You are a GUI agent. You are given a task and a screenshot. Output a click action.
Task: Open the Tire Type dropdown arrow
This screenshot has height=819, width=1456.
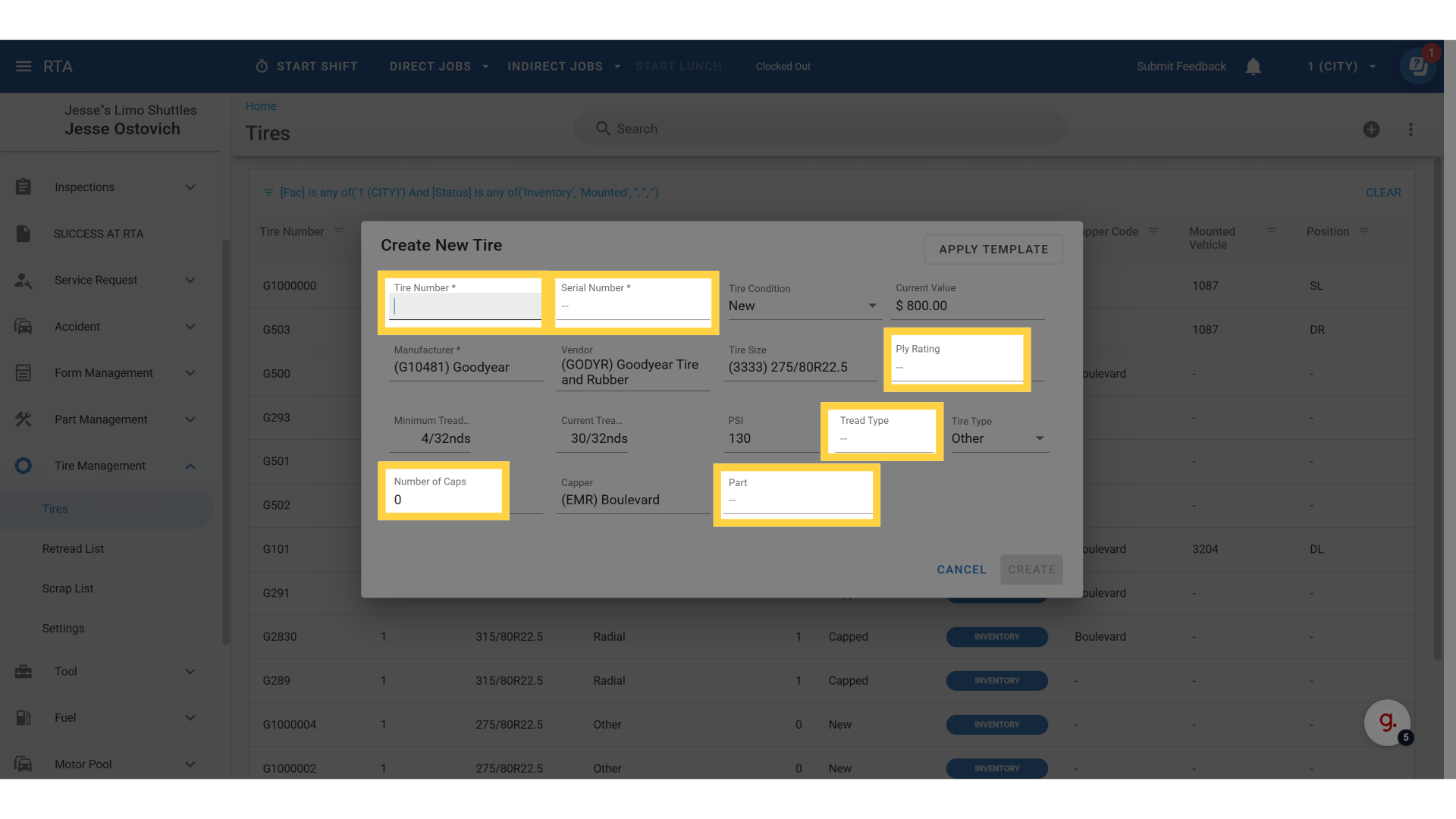[1040, 438]
